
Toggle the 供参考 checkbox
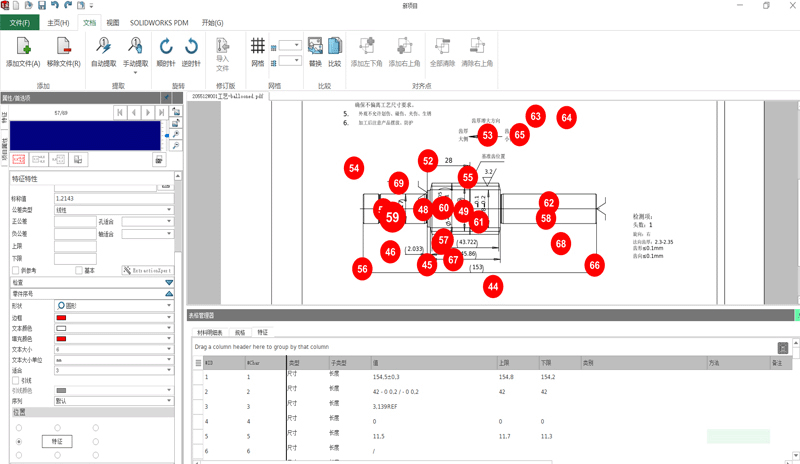coord(16,270)
